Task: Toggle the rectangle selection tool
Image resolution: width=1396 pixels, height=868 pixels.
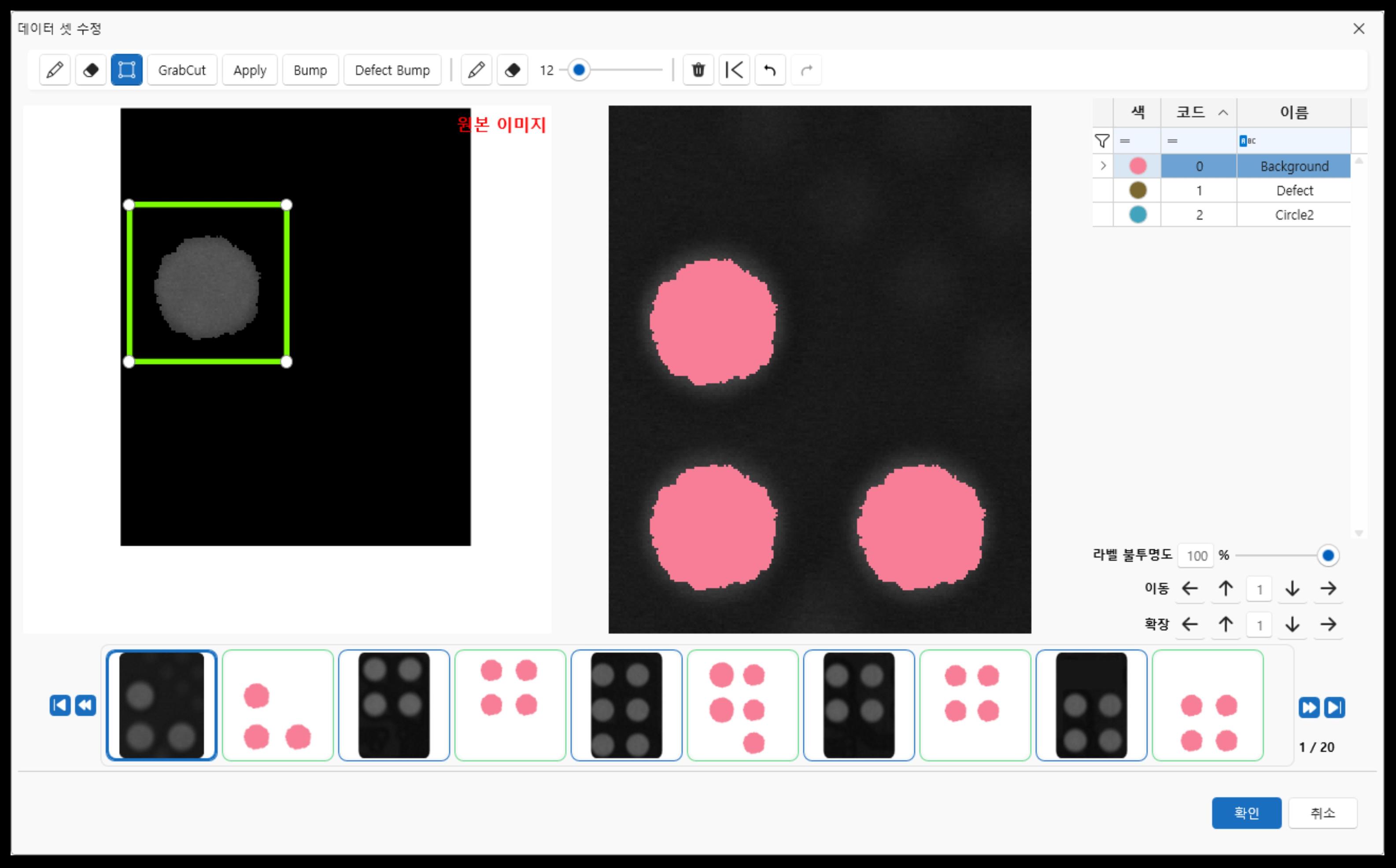Action: pyautogui.click(x=126, y=70)
